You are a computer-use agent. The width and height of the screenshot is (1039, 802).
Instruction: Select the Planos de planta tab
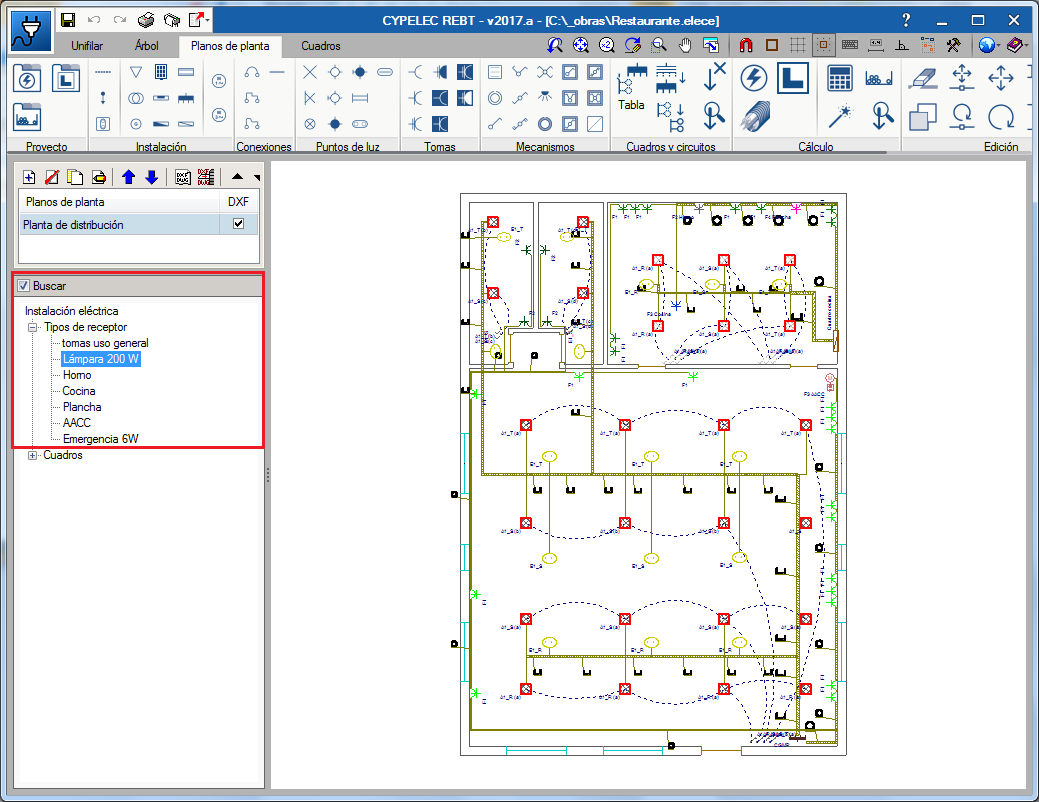[230, 46]
